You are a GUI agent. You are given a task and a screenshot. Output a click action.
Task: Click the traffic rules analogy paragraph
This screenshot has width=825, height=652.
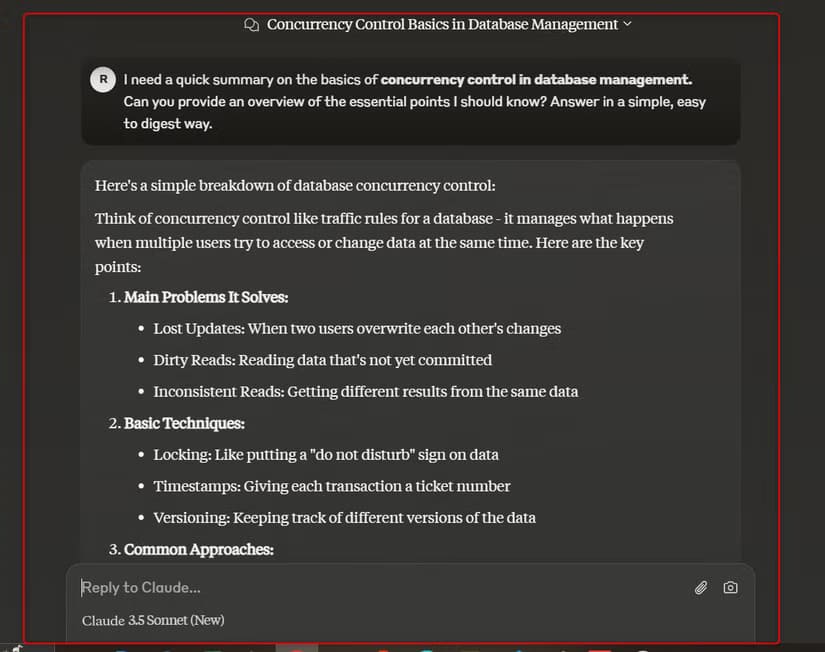point(384,243)
